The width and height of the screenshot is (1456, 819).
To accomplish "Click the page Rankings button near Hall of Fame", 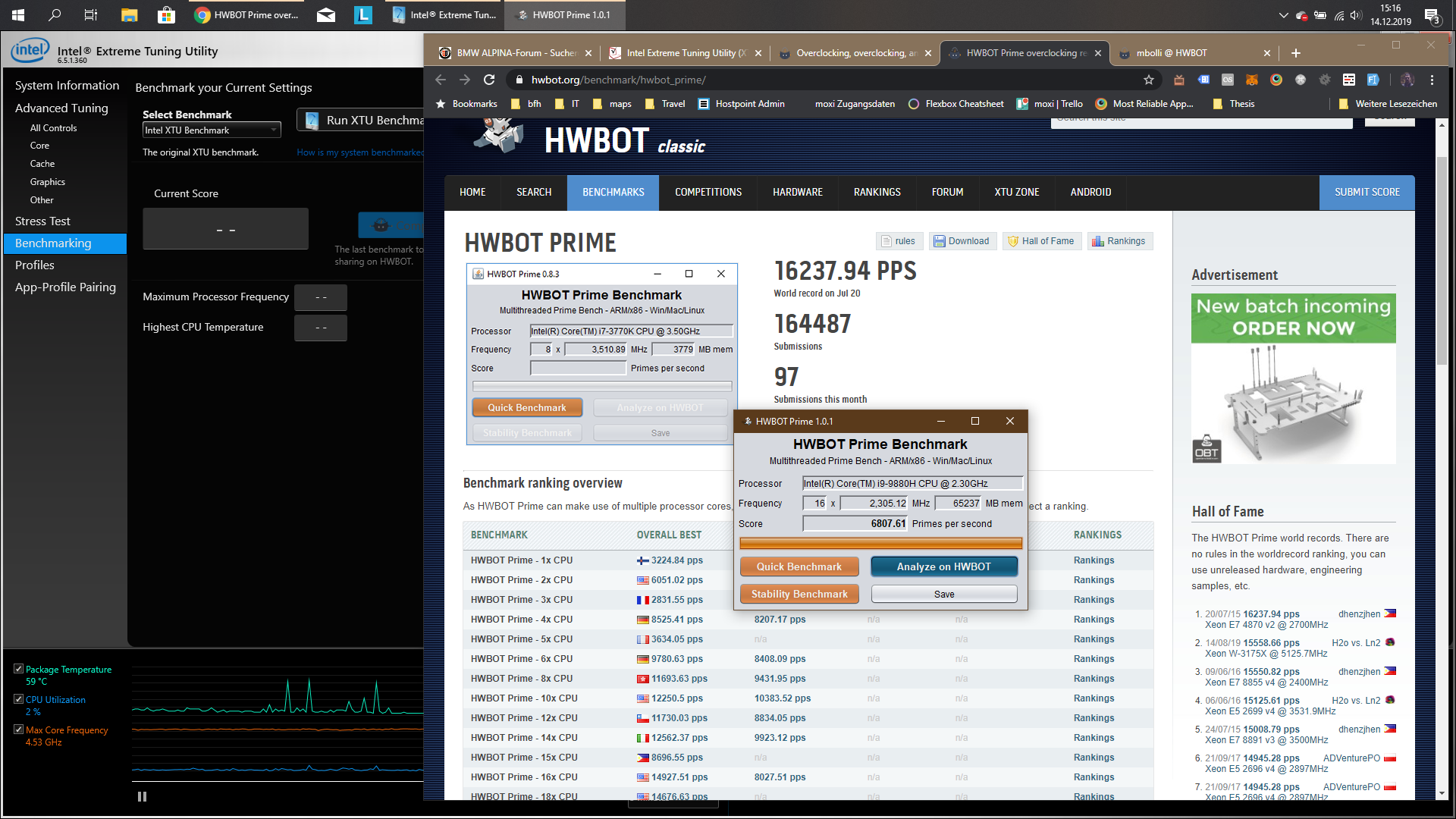I will coord(1119,241).
